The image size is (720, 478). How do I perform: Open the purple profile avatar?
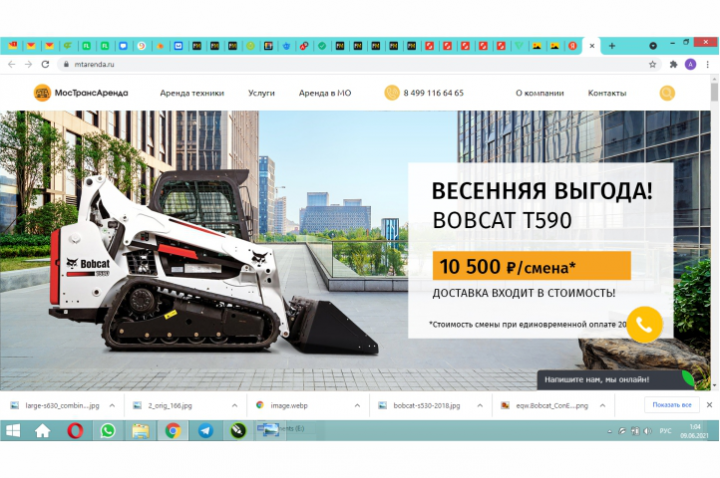690,64
